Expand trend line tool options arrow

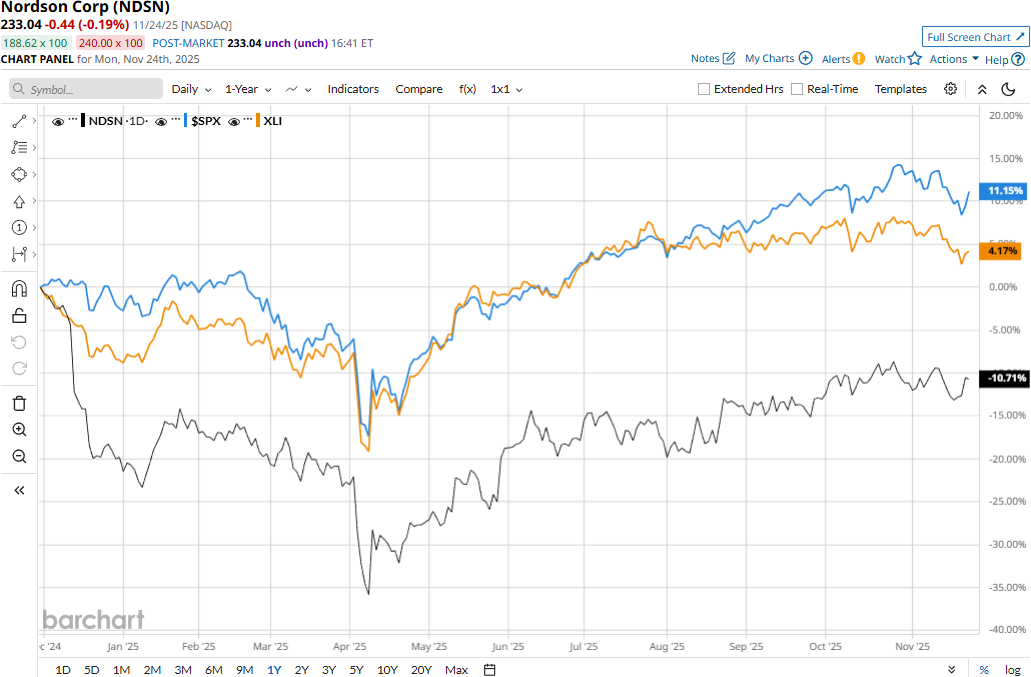34,121
